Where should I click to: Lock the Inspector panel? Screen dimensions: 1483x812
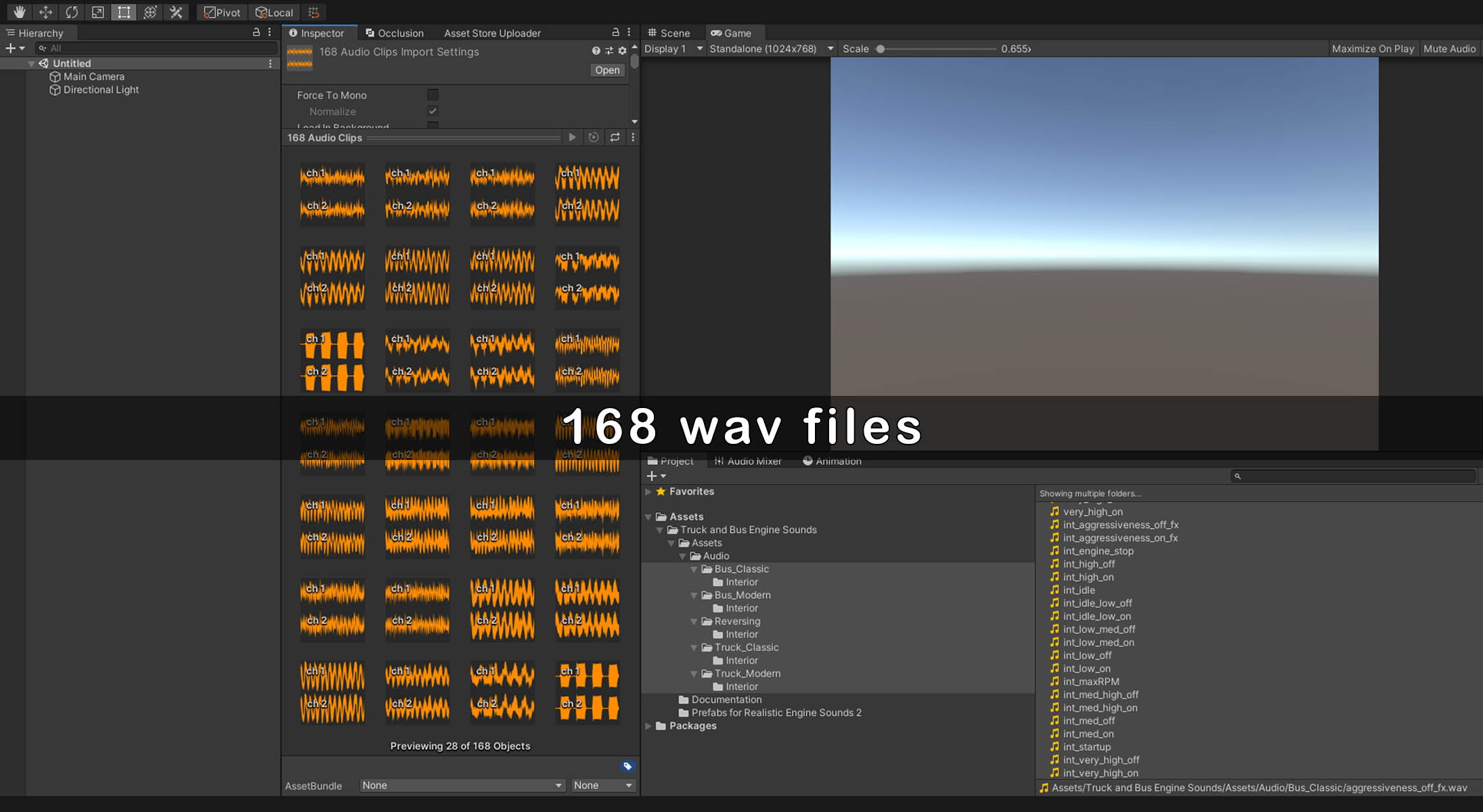point(615,32)
